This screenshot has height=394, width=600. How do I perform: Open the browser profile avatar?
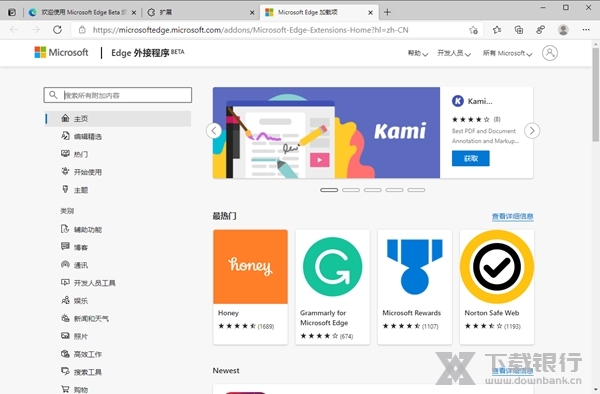point(563,30)
